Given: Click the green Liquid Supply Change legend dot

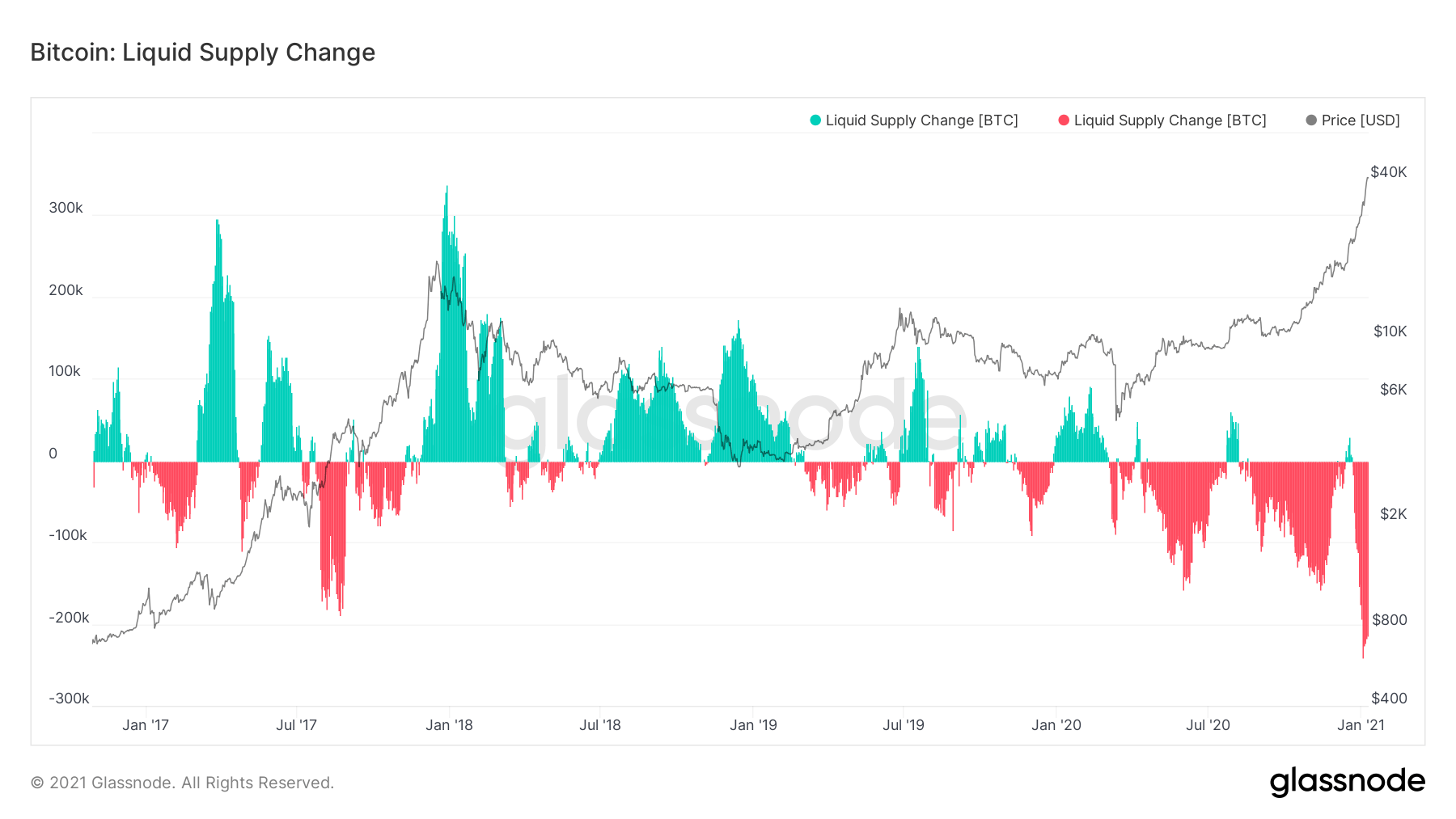Looking at the screenshot, I should pos(815,120).
